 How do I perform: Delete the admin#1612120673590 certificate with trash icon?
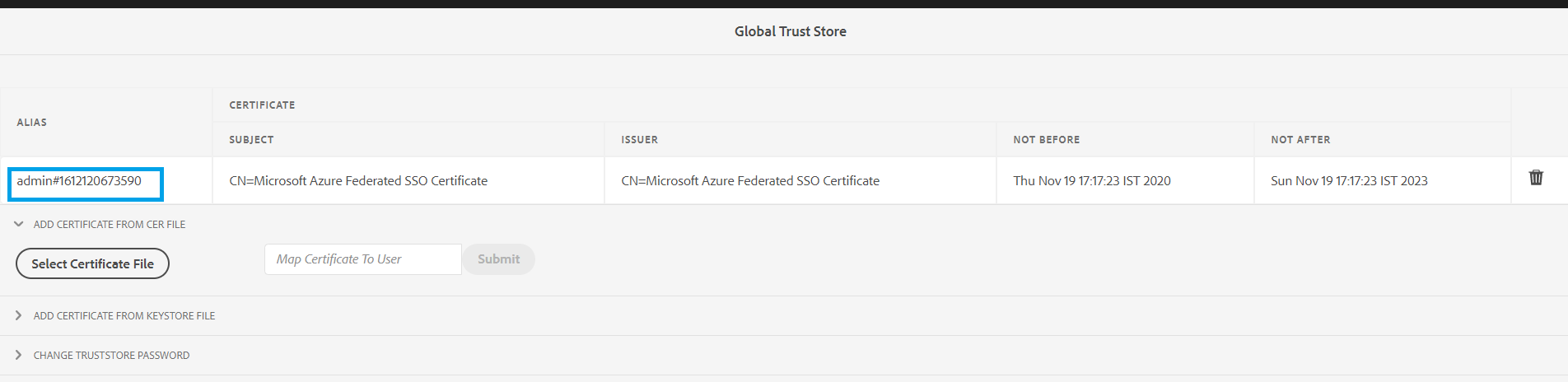click(x=1536, y=178)
